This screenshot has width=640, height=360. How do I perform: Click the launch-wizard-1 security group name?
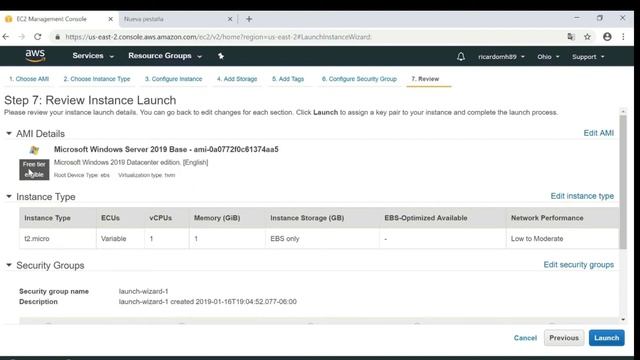[143, 291]
